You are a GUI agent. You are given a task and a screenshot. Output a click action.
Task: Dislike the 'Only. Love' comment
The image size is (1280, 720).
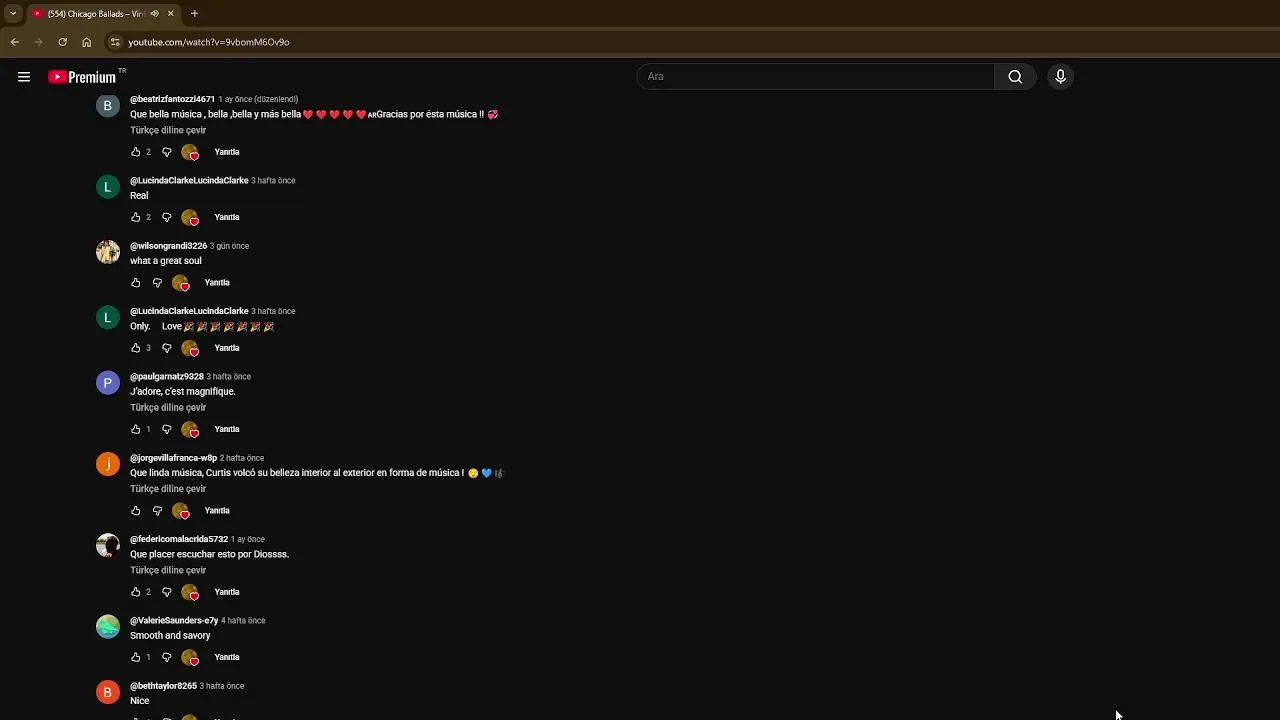pyautogui.click(x=167, y=348)
